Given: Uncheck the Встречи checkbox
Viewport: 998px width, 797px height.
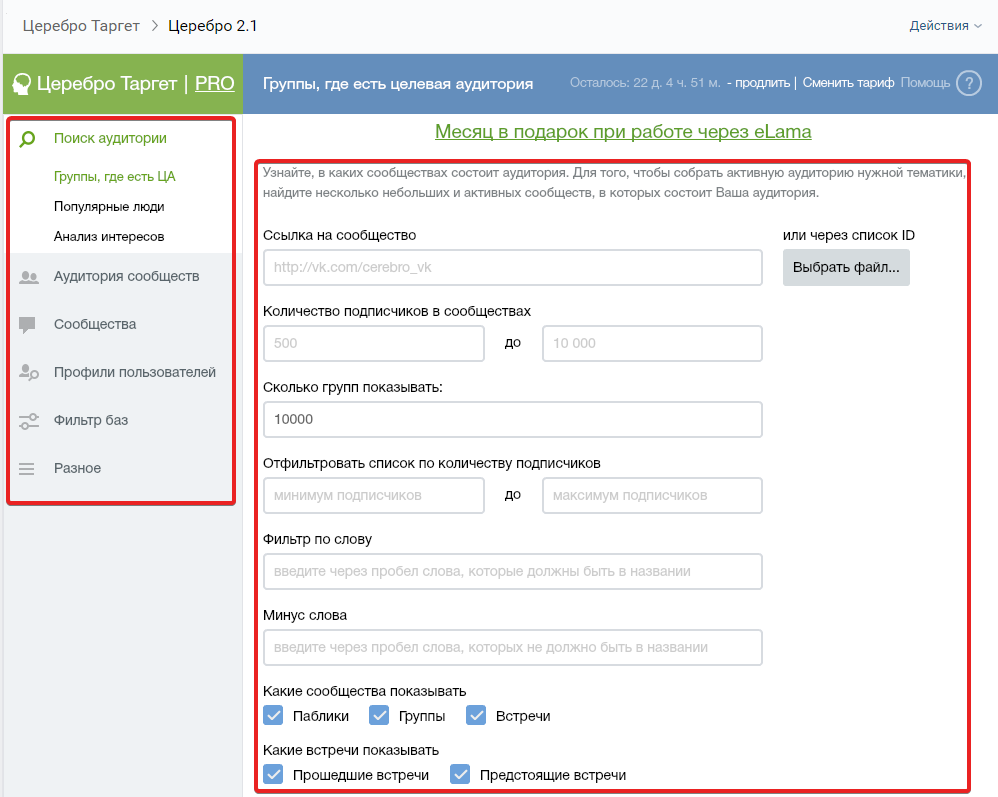Looking at the screenshot, I should pos(476,716).
